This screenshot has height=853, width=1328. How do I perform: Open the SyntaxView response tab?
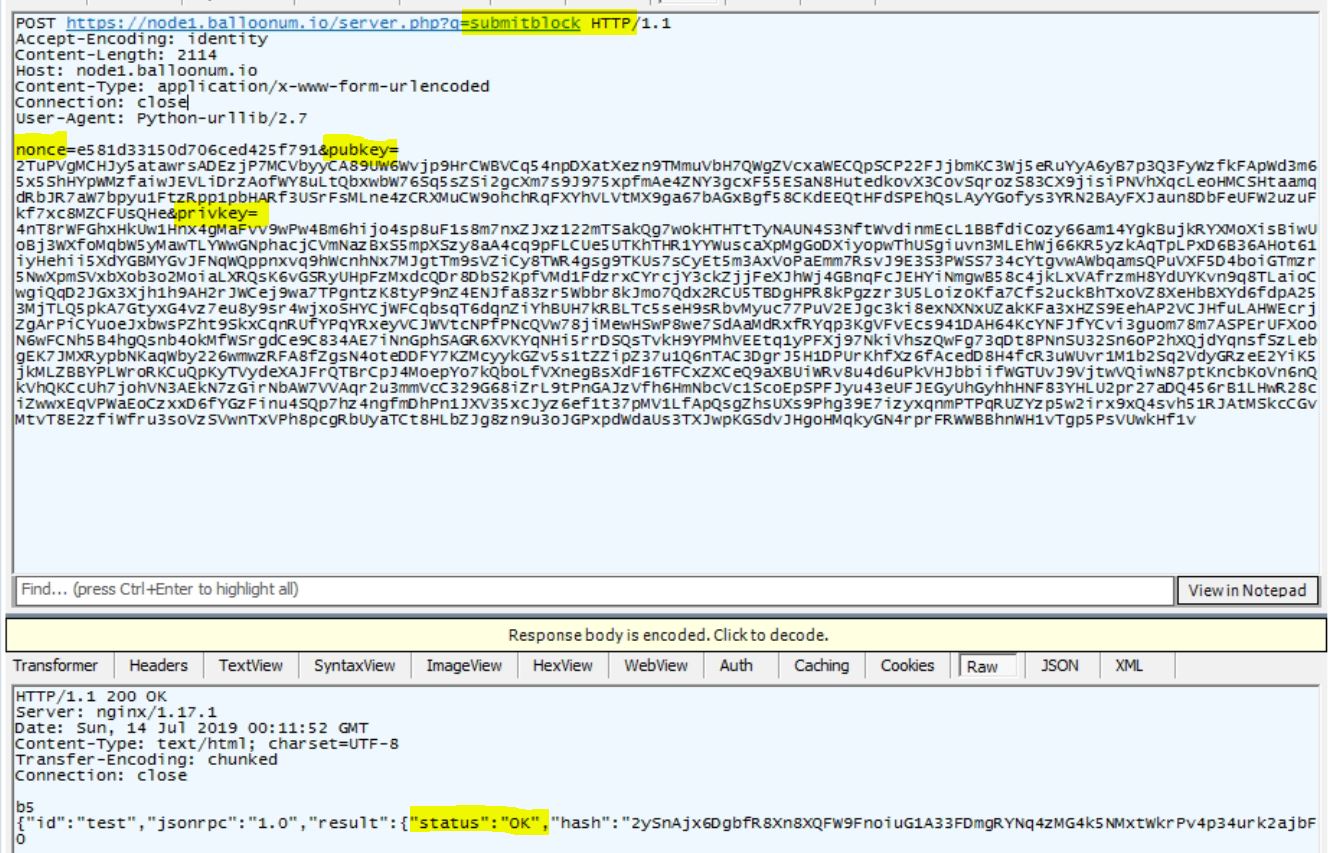[353, 665]
